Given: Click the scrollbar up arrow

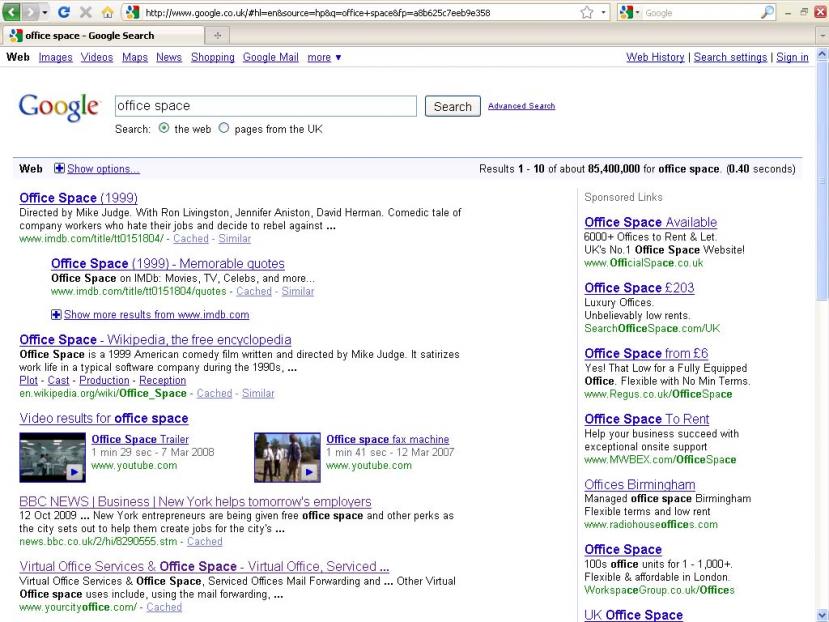Looking at the screenshot, I should [822, 54].
